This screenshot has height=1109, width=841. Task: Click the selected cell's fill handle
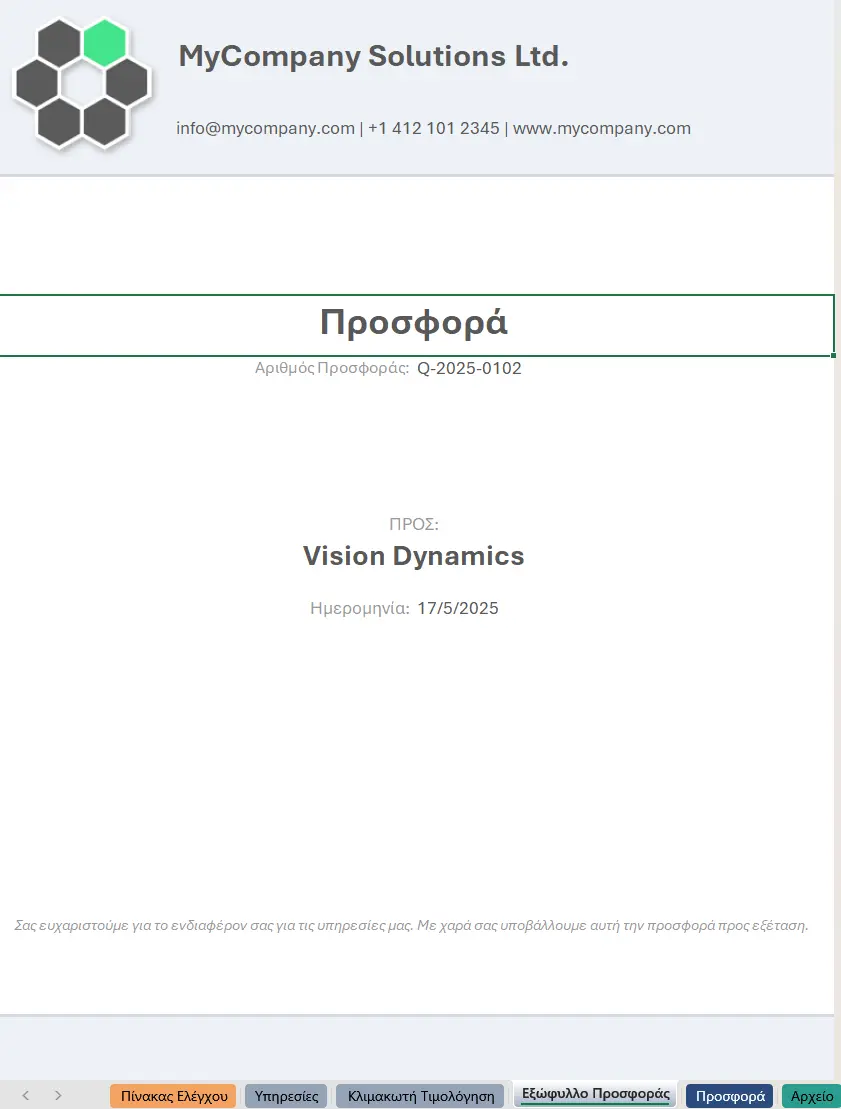point(834,355)
